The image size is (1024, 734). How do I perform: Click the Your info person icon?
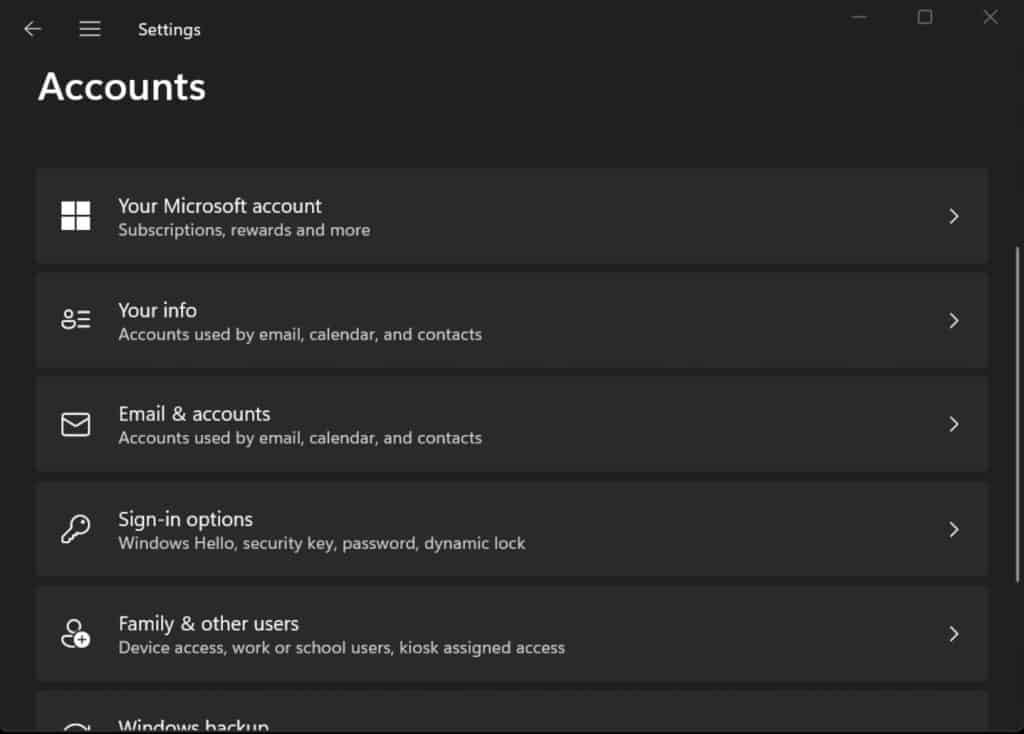coord(75,319)
